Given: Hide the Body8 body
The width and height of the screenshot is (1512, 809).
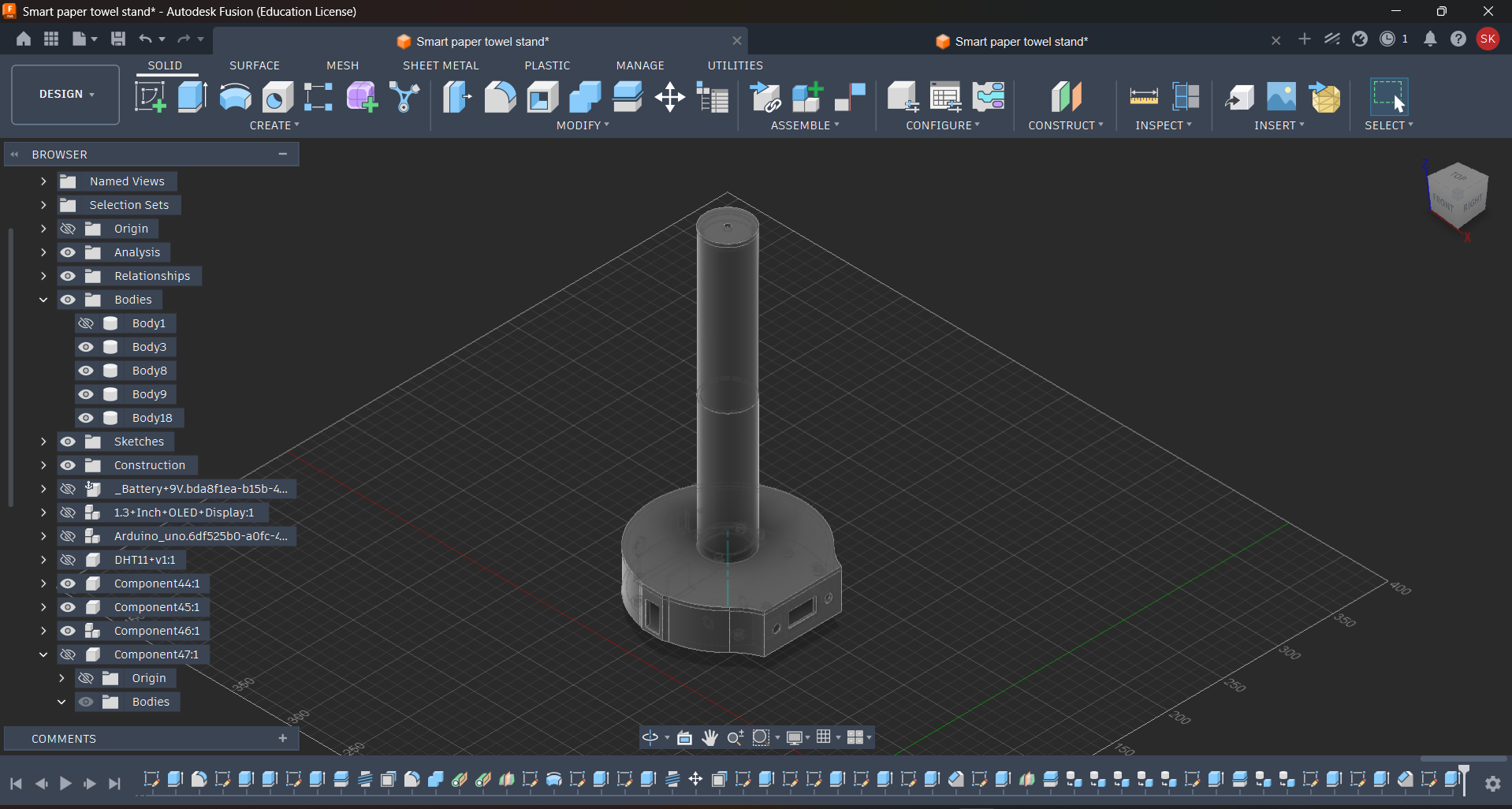Looking at the screenshot, I should pyautogui.click(x=86, y=371).
